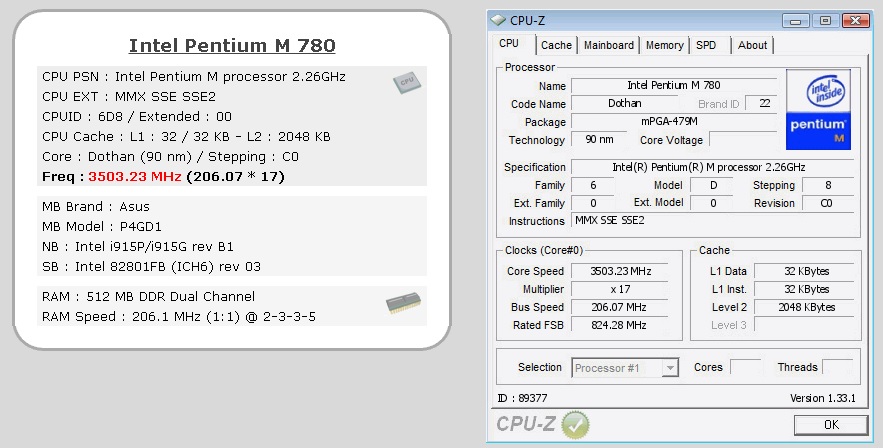Click the Package field mPGA-479M
The height and width of the screenshot is (448, 883).
674,122
